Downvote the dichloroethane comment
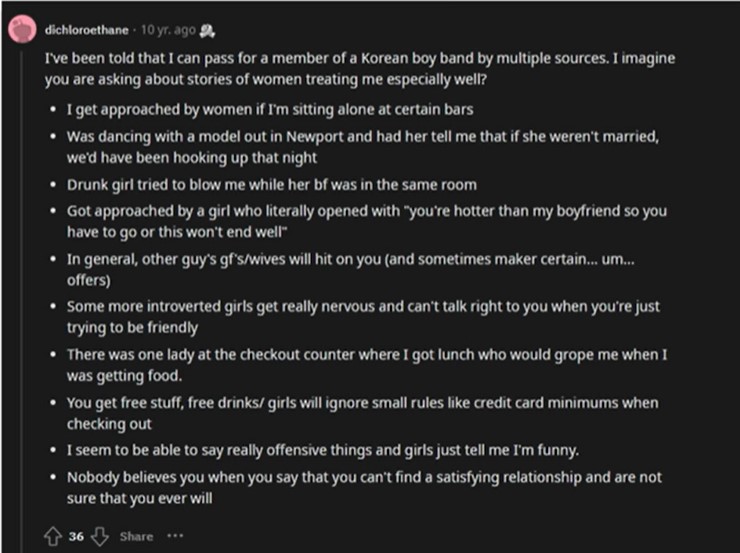This screenshot has width=740, height=553. (99, 536)
